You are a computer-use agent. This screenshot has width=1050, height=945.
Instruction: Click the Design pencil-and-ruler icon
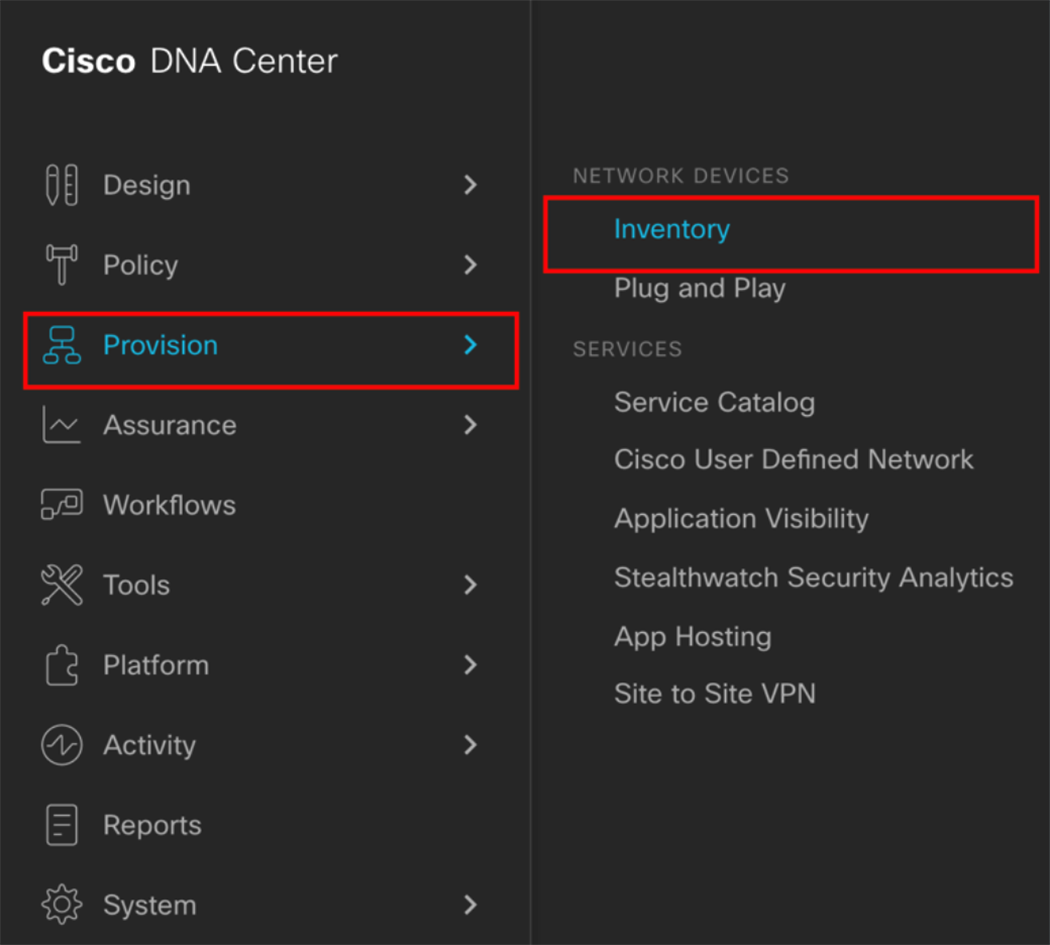point(62,185)
